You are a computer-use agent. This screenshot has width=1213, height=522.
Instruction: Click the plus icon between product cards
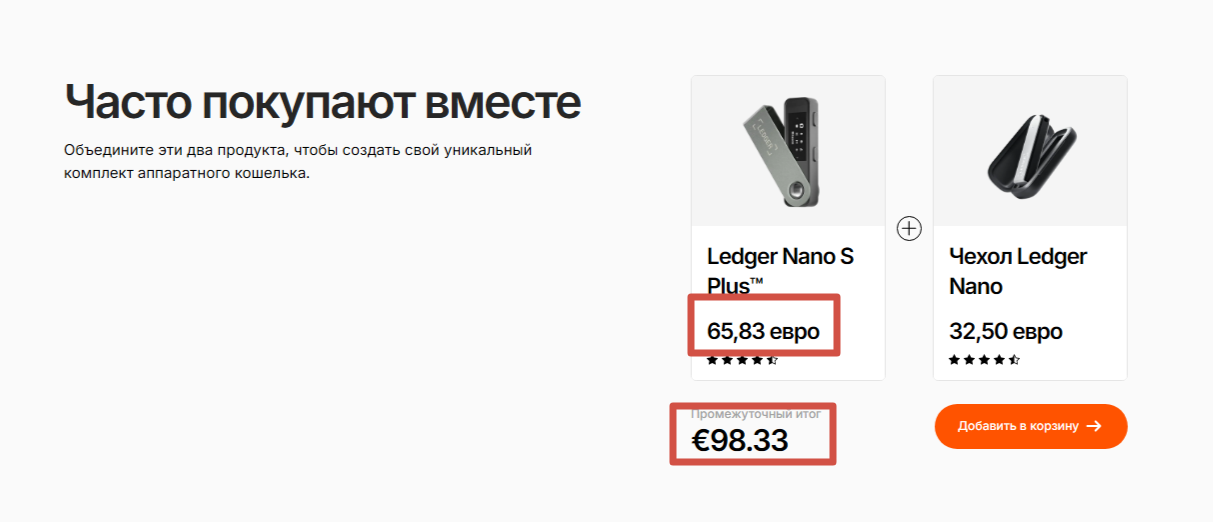pos(908,229)
